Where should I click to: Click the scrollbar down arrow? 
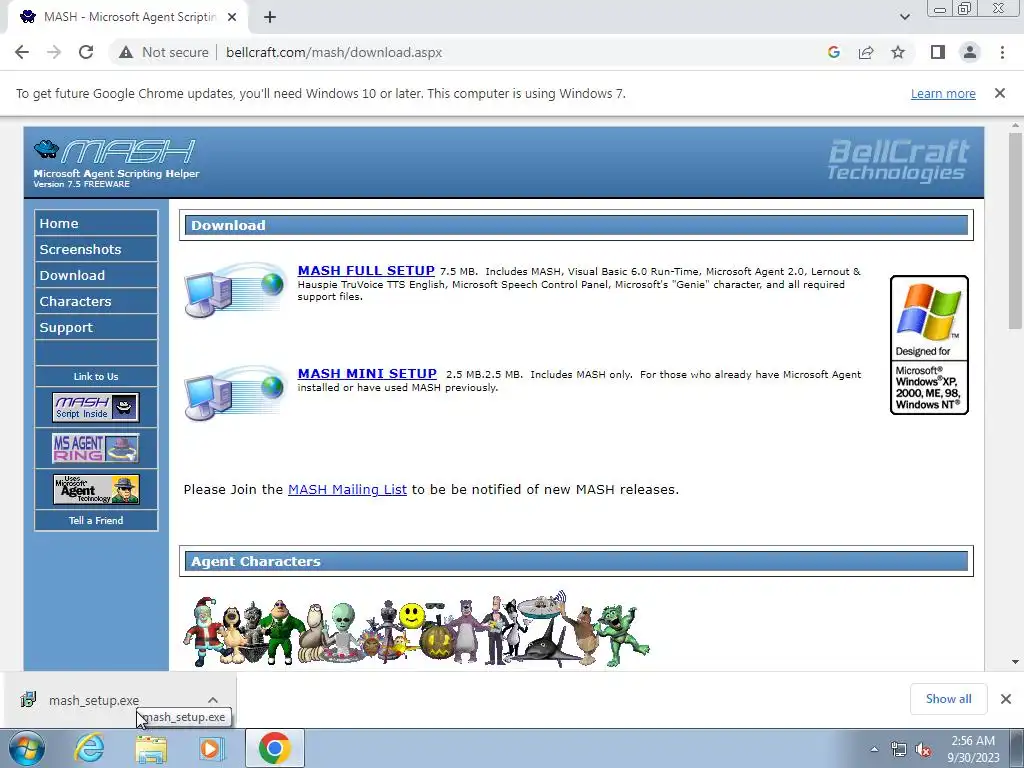[1015, 662]
